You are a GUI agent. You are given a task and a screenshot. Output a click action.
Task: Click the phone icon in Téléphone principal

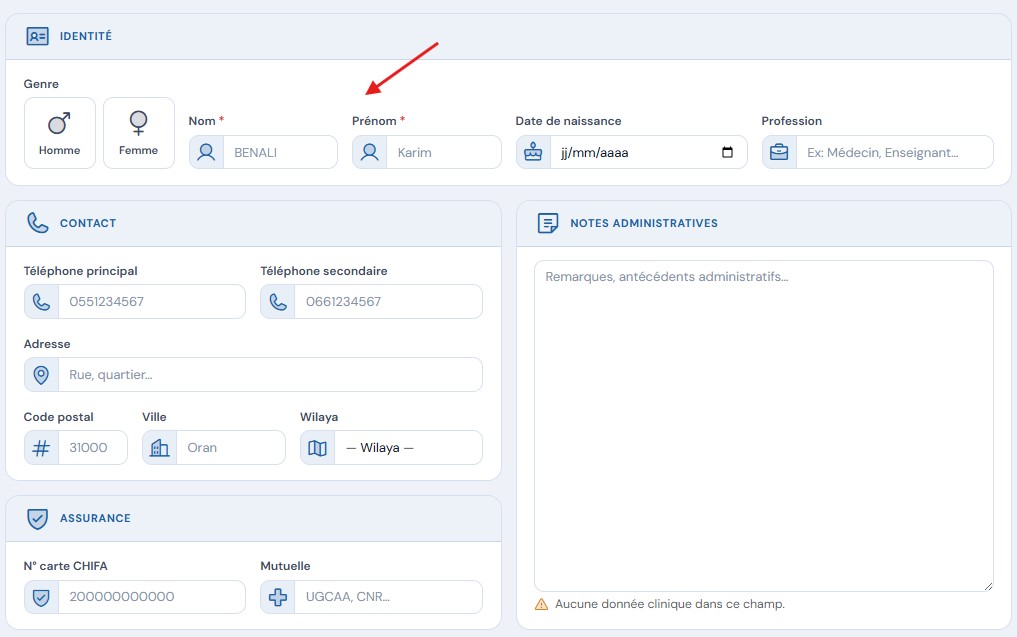(x=42, y=302)
